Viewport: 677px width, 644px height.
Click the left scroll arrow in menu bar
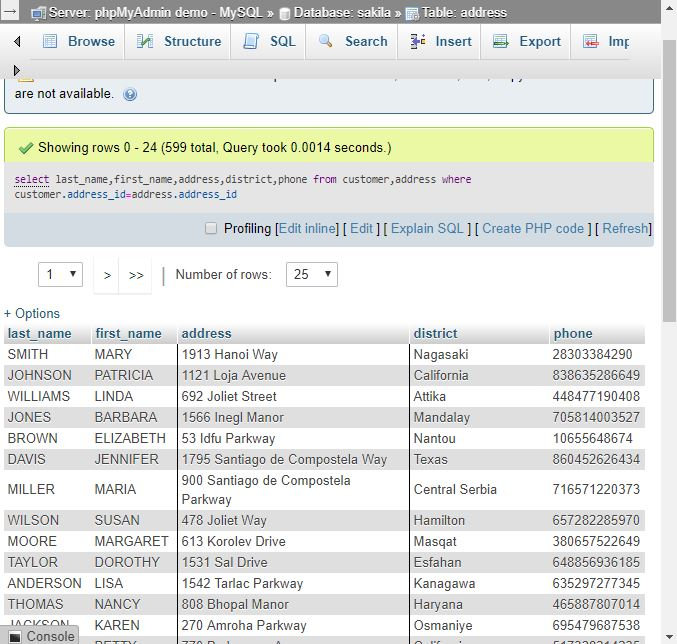pos(17,41)
